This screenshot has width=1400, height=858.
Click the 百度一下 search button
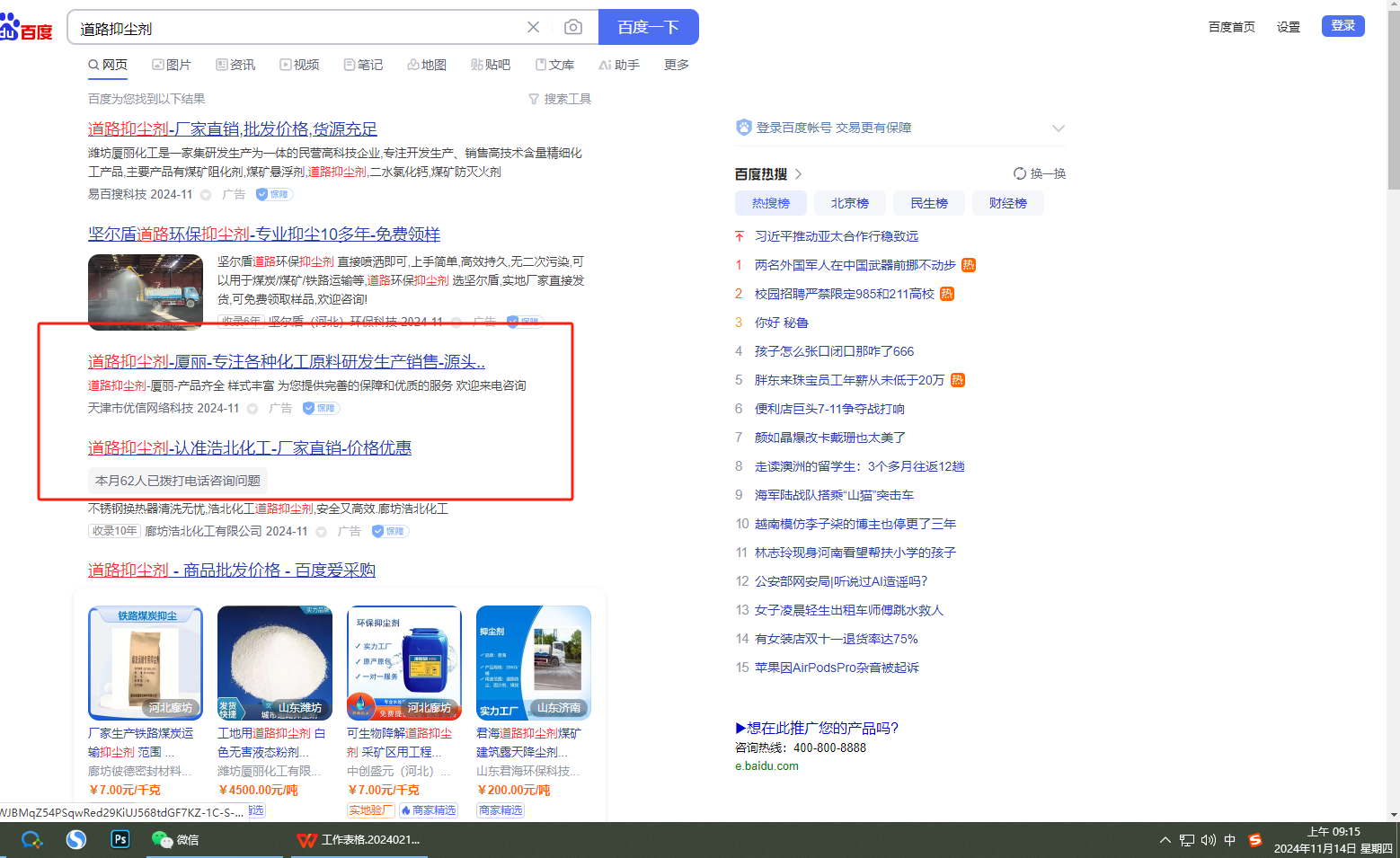pos(649,27)
